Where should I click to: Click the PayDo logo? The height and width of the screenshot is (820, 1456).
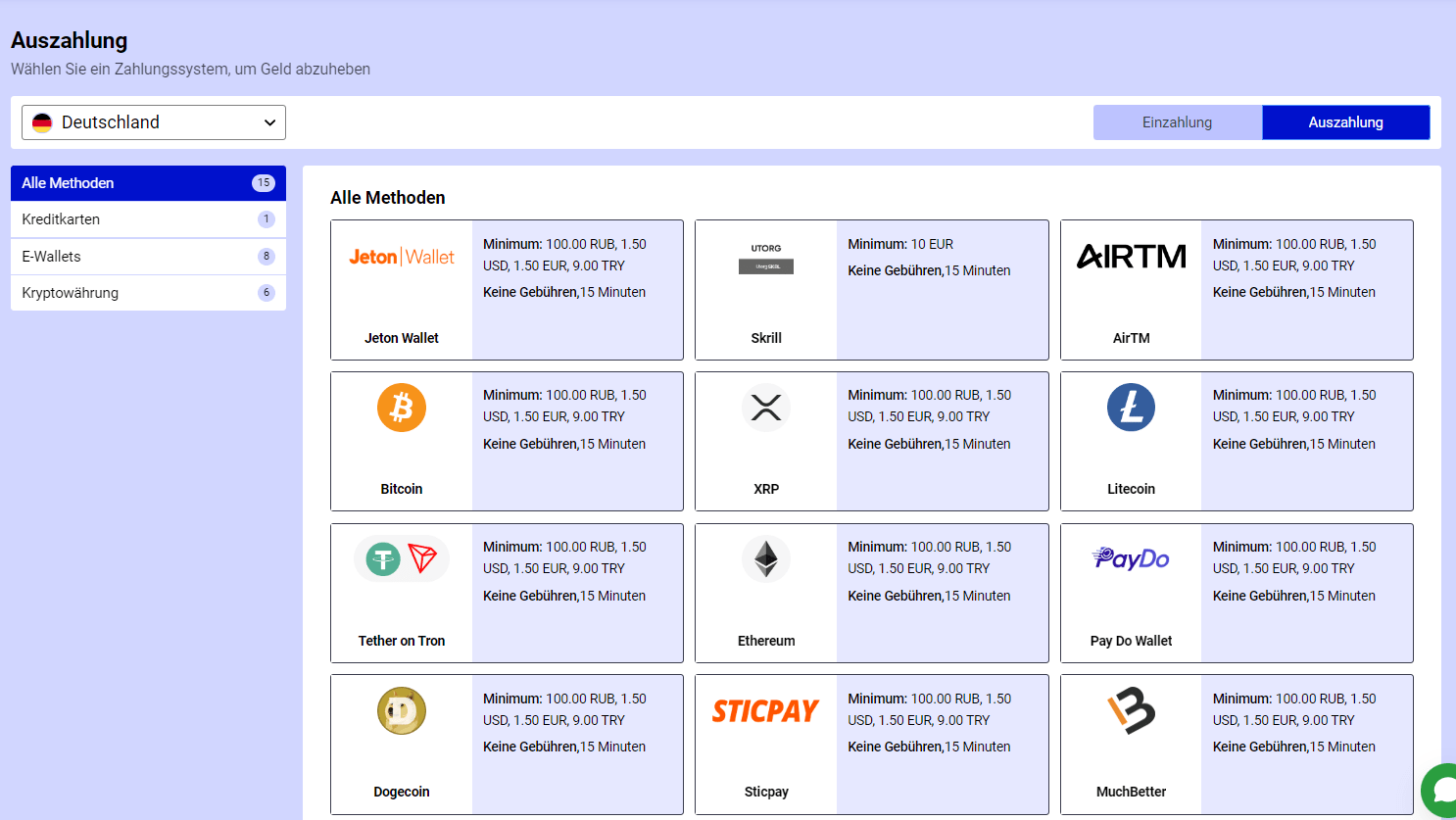[1131, 558]
